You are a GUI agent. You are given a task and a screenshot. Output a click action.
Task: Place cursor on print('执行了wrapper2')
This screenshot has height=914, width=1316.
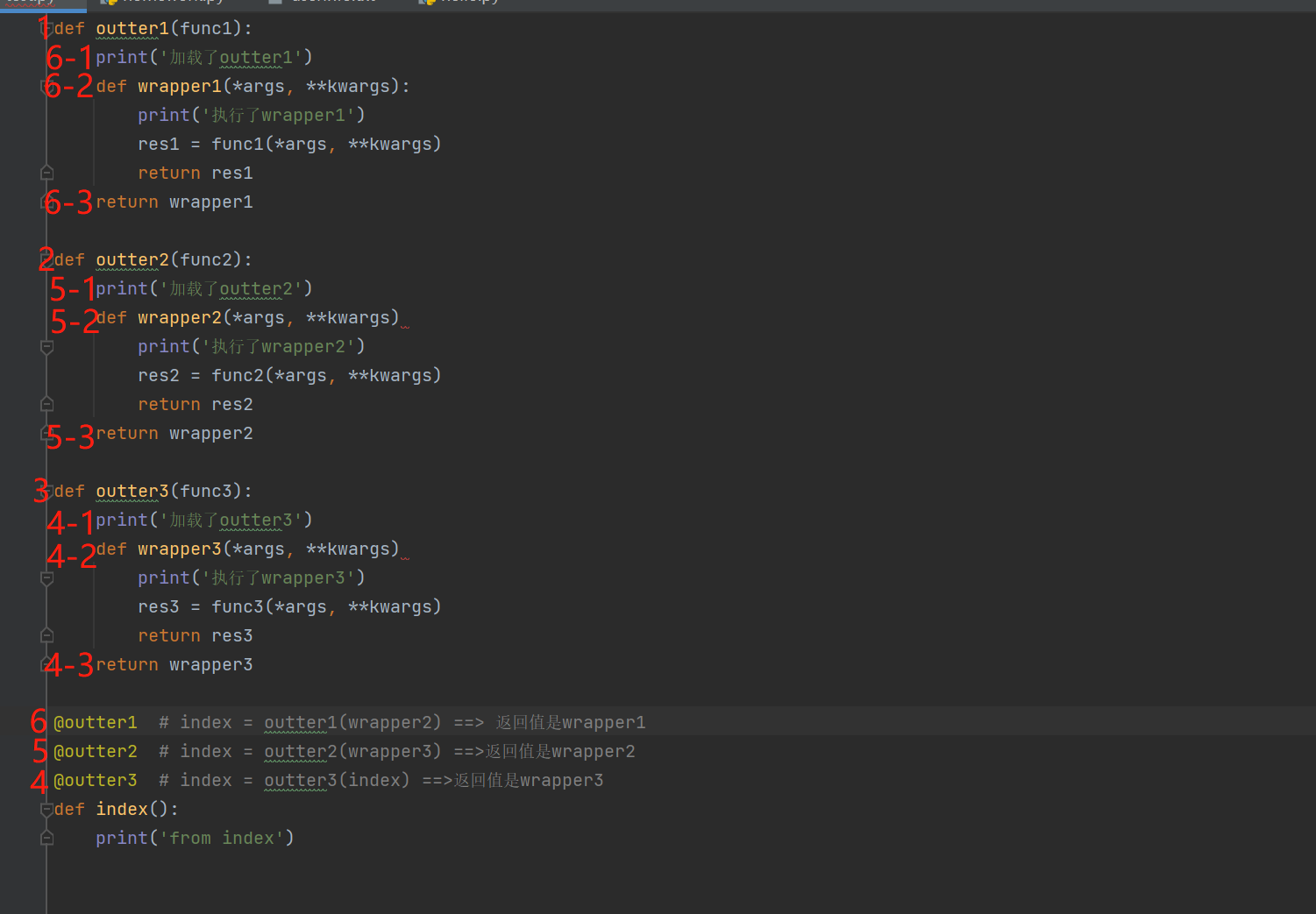coord(252,347)
